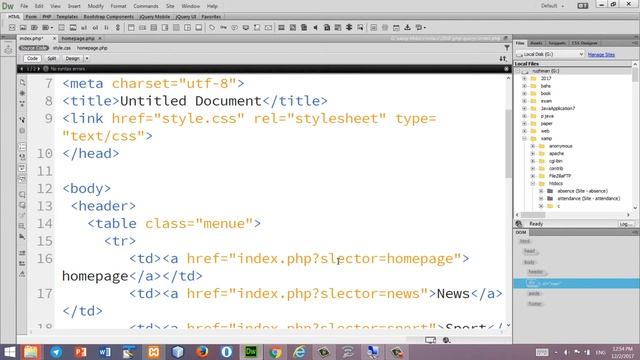Click the file sync arrows icon near Design

[x=503, y=59]
